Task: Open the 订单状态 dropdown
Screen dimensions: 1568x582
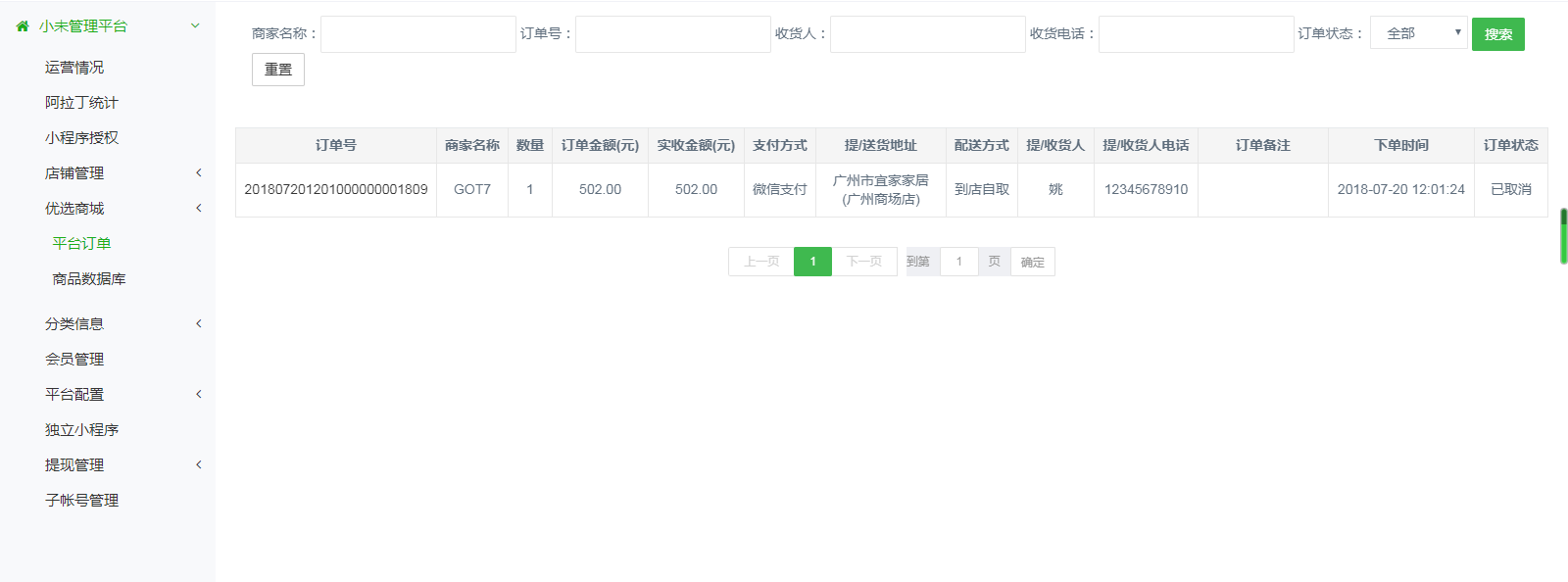Action: tap(1418, 33)
